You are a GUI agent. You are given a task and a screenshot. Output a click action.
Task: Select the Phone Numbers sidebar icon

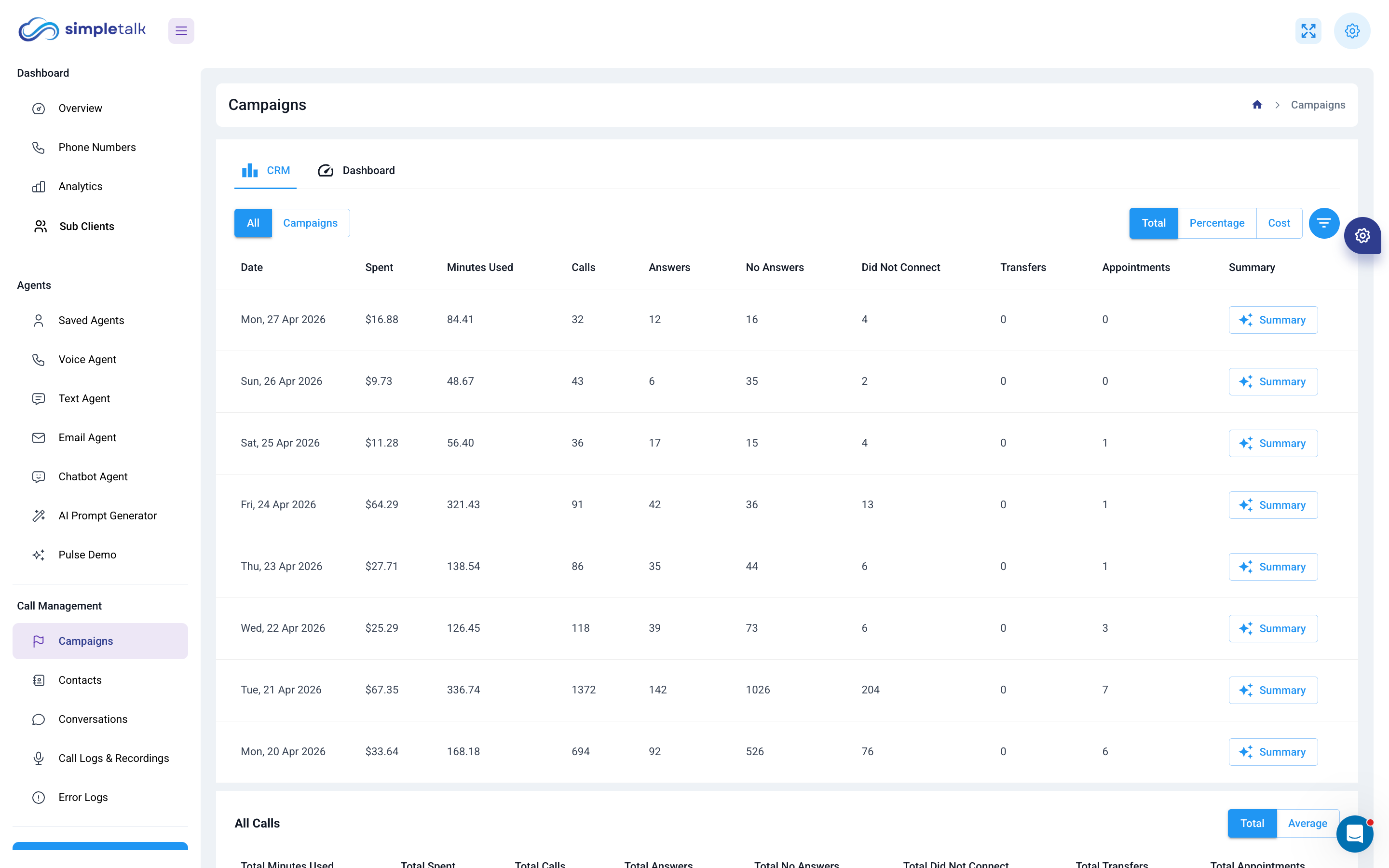point(39,148)
